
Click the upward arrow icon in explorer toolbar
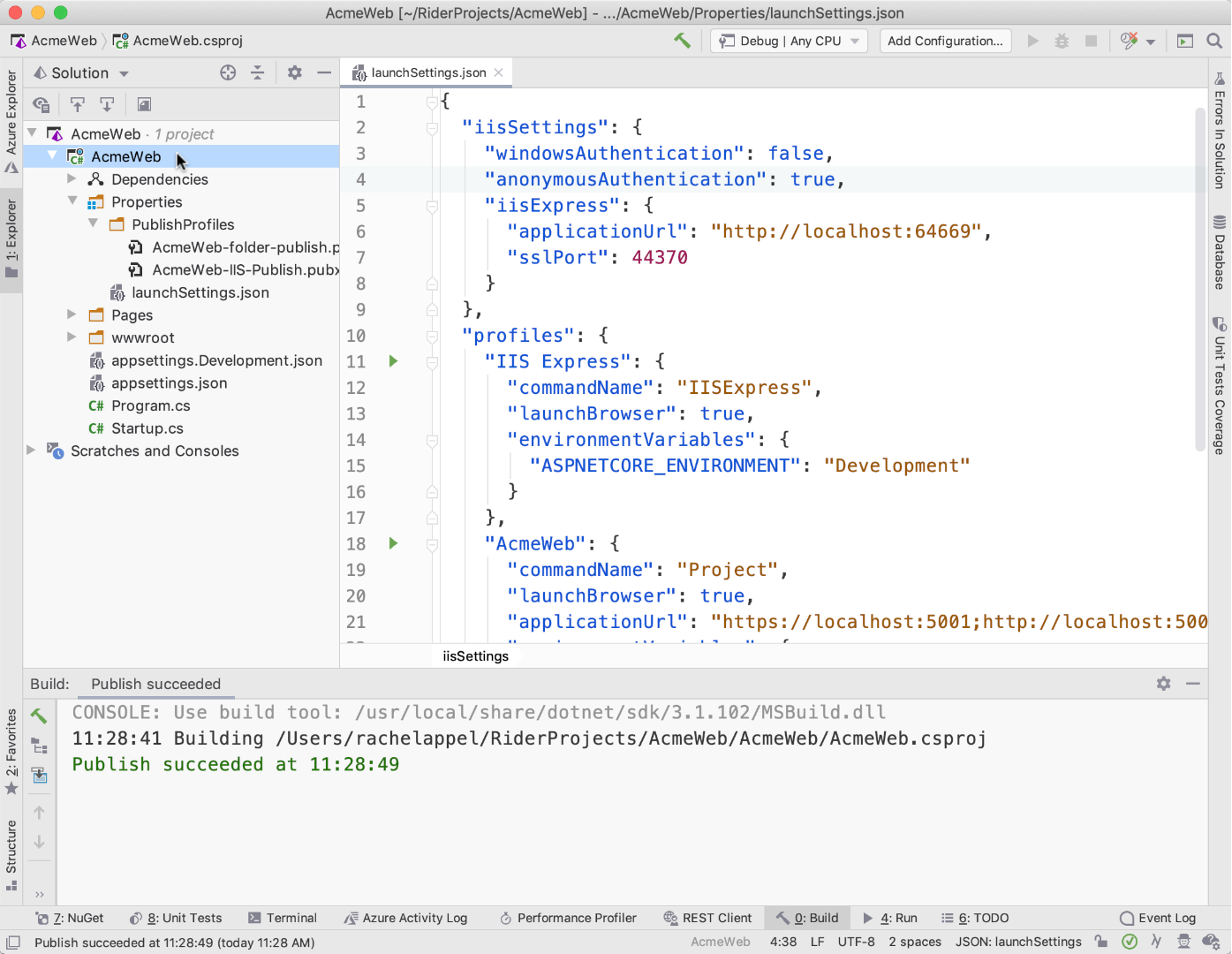[x=78, y=104]
